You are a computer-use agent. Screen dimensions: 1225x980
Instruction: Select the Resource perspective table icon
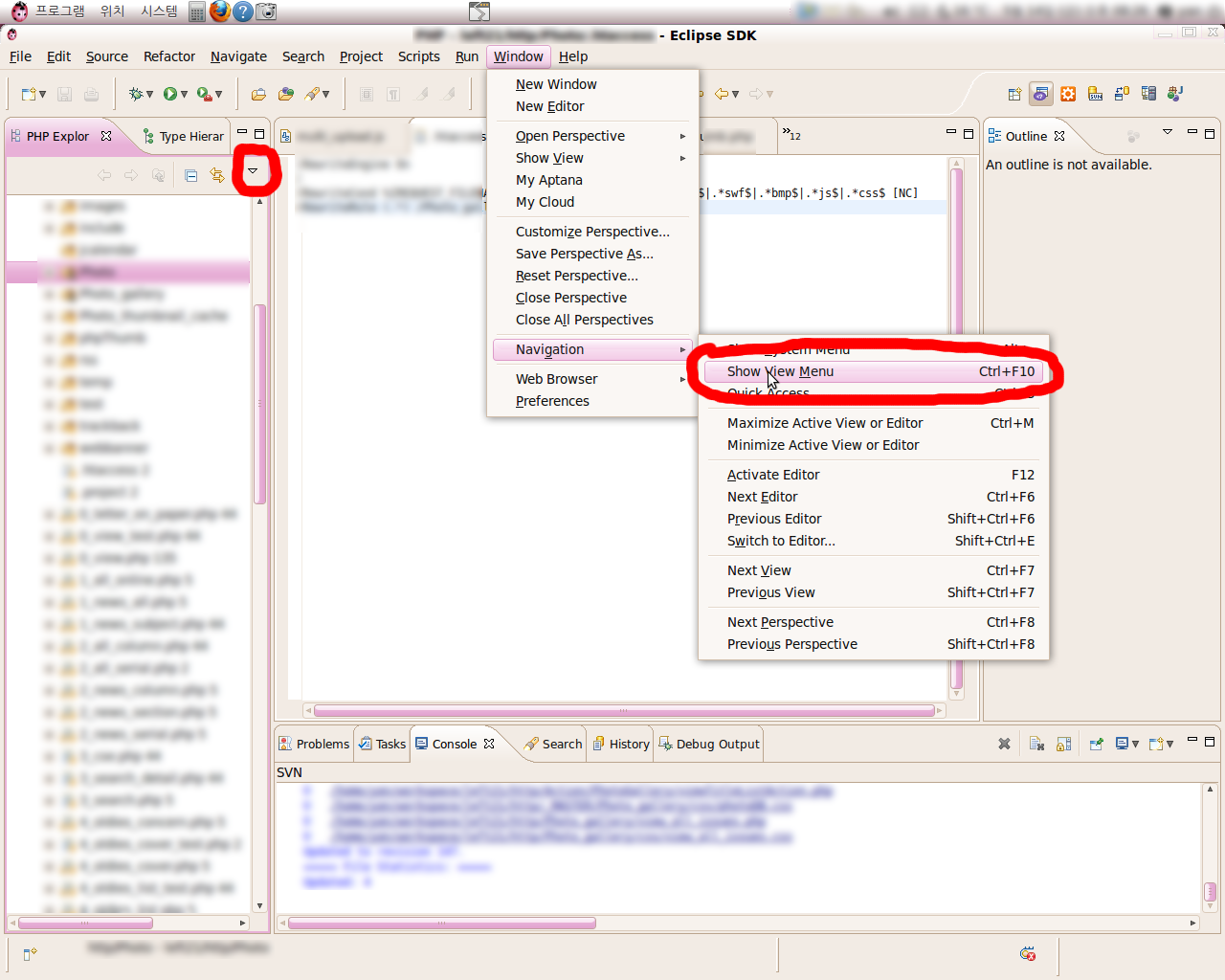[1148, 94]
